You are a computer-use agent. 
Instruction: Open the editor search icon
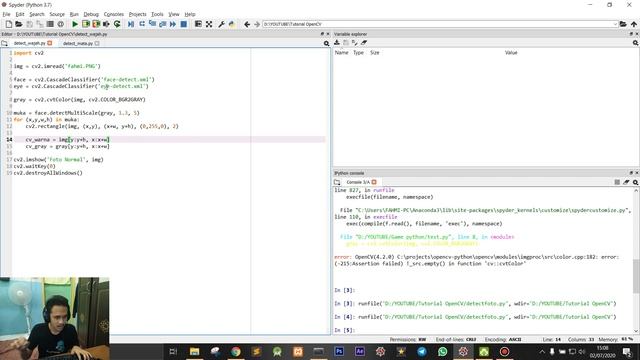[326, 43]
